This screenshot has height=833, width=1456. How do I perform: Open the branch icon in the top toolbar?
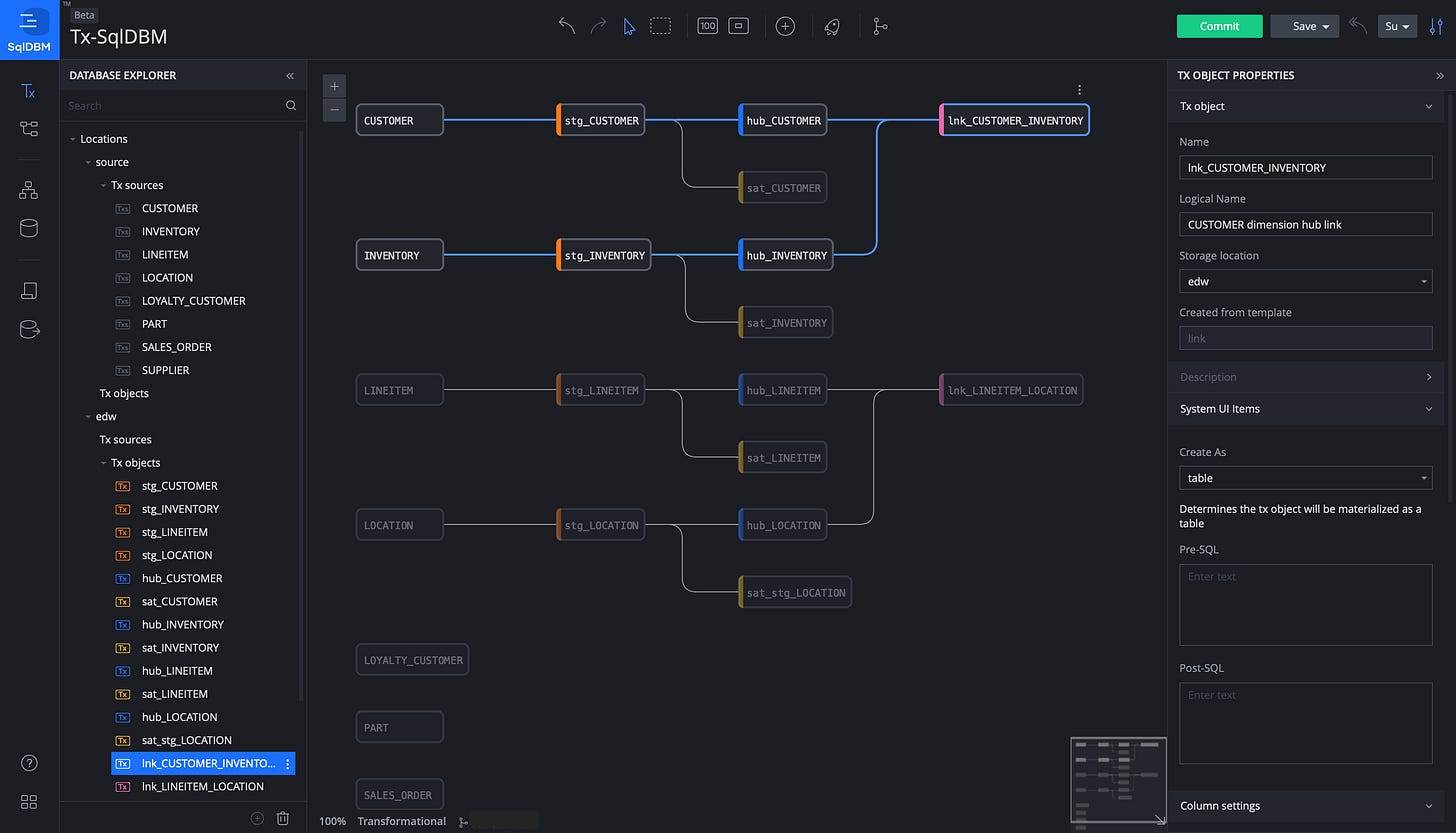point(880,26)
